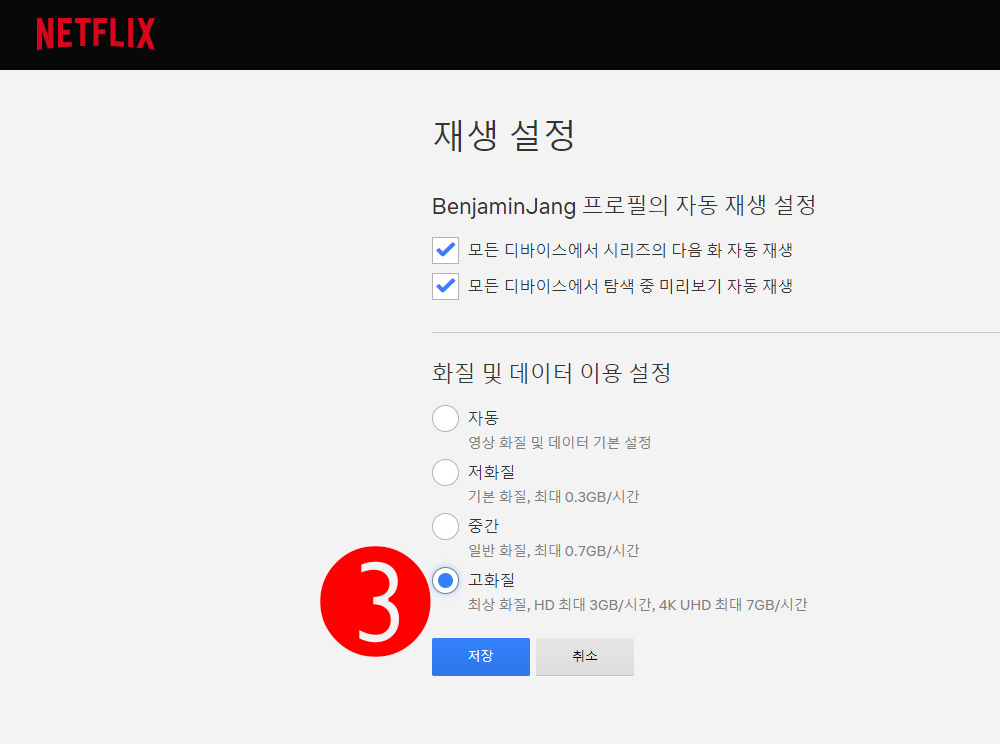Select the 중간 radio button
Screen dimensions: 1000x744
click(x=445, y=527)
